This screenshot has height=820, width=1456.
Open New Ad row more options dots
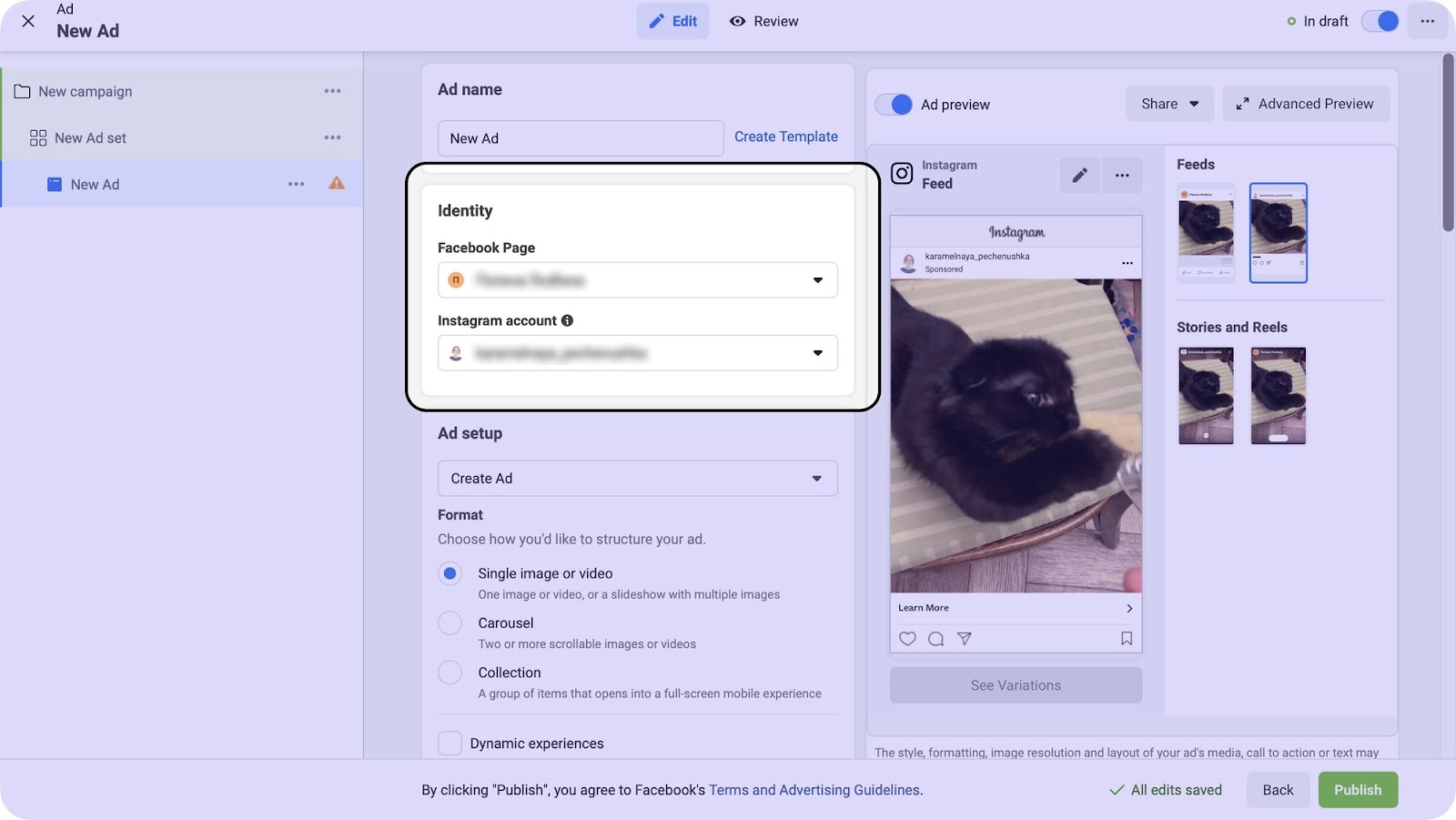pos(296,184)
